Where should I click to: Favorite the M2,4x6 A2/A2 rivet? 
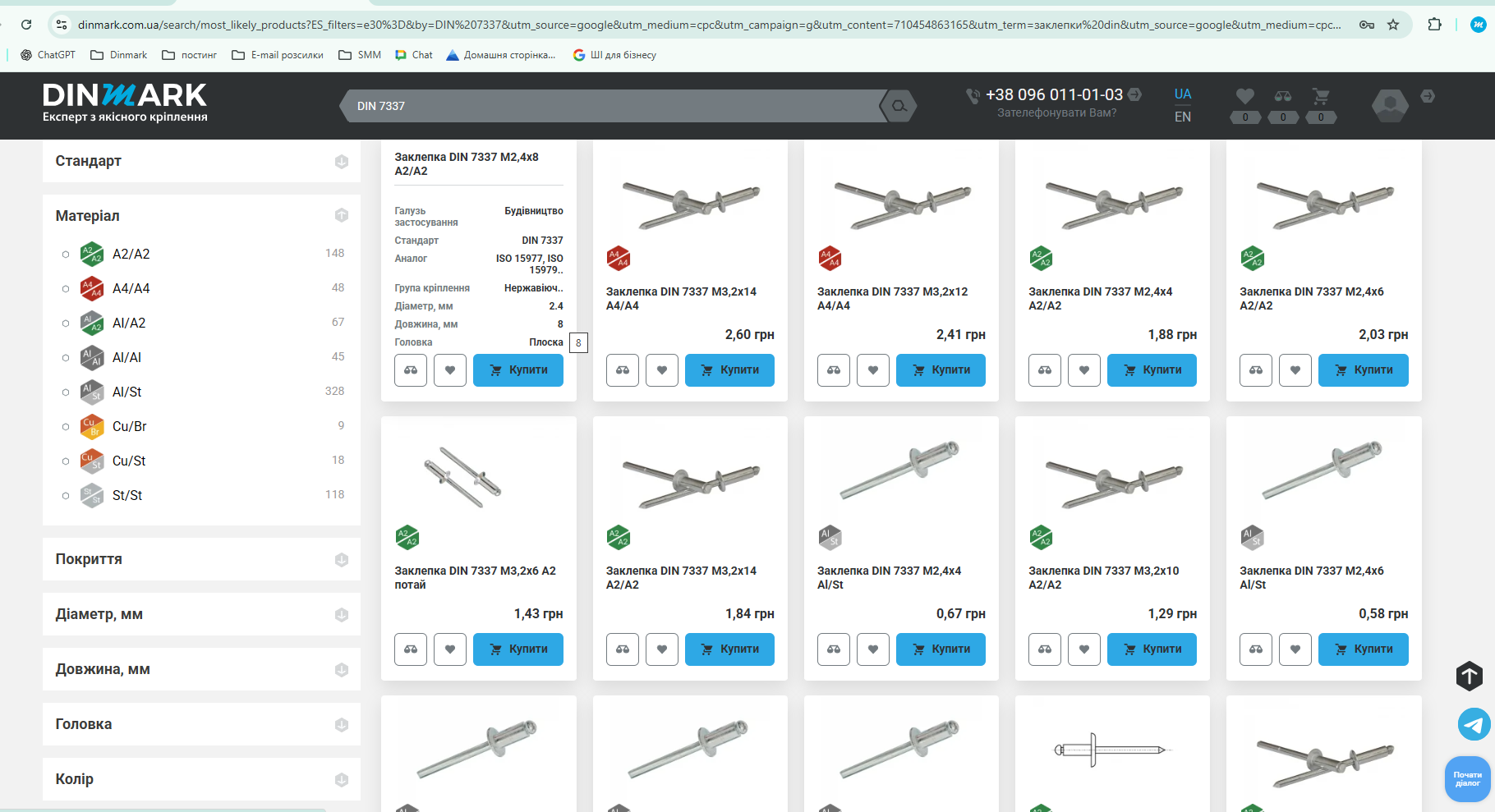coord(1295,370)
